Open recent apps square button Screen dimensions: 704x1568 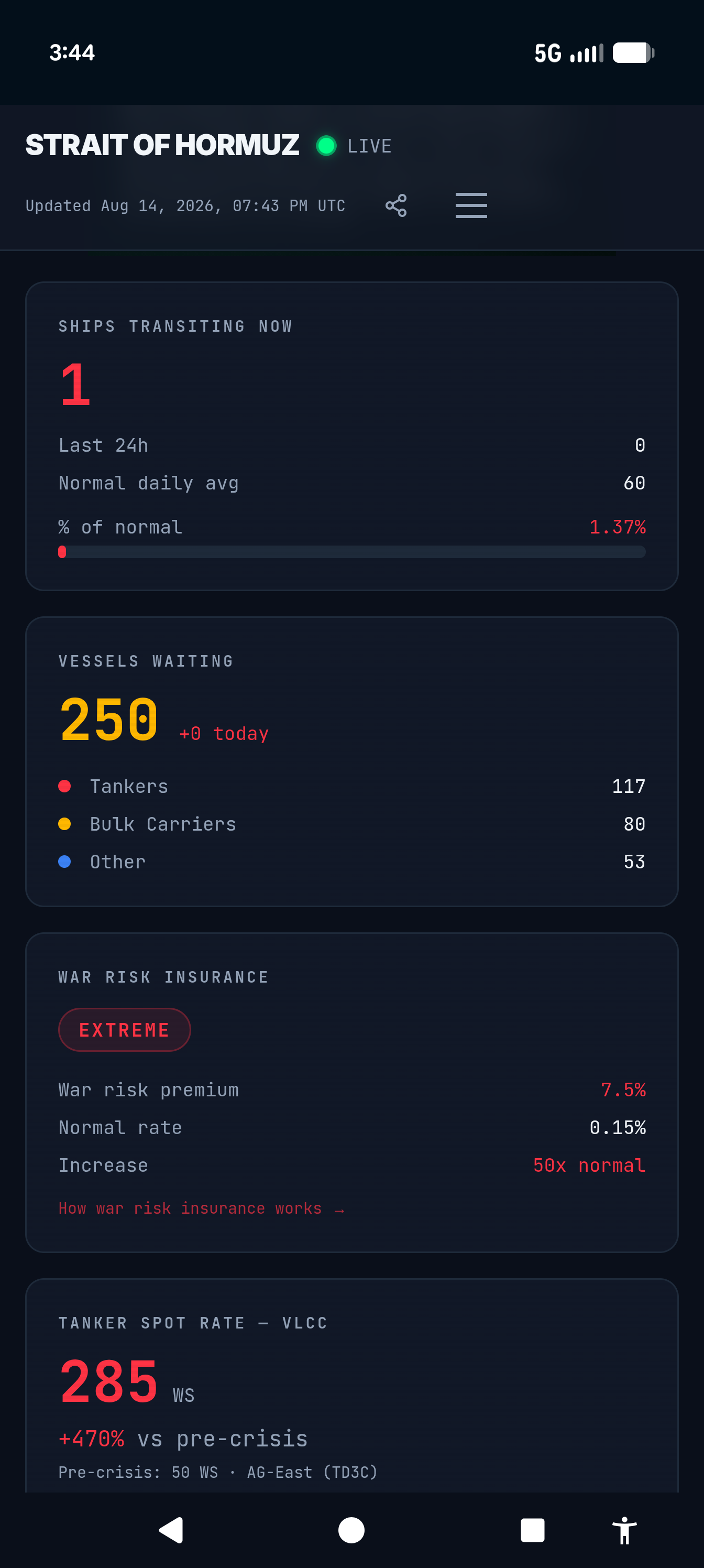[x=532, y=1530]
